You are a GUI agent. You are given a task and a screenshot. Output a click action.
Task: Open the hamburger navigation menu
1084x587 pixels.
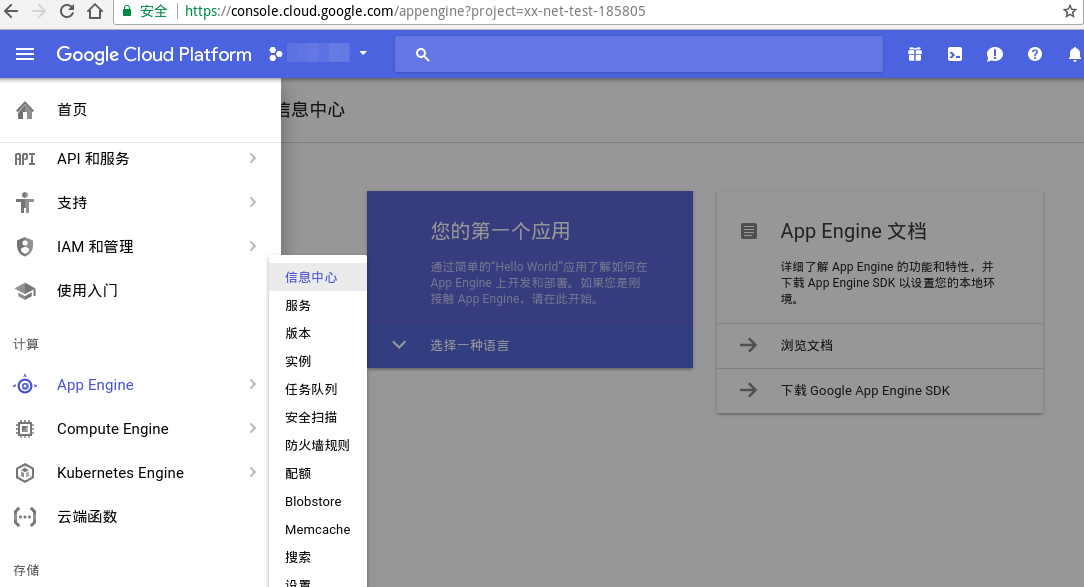[25, 54]
